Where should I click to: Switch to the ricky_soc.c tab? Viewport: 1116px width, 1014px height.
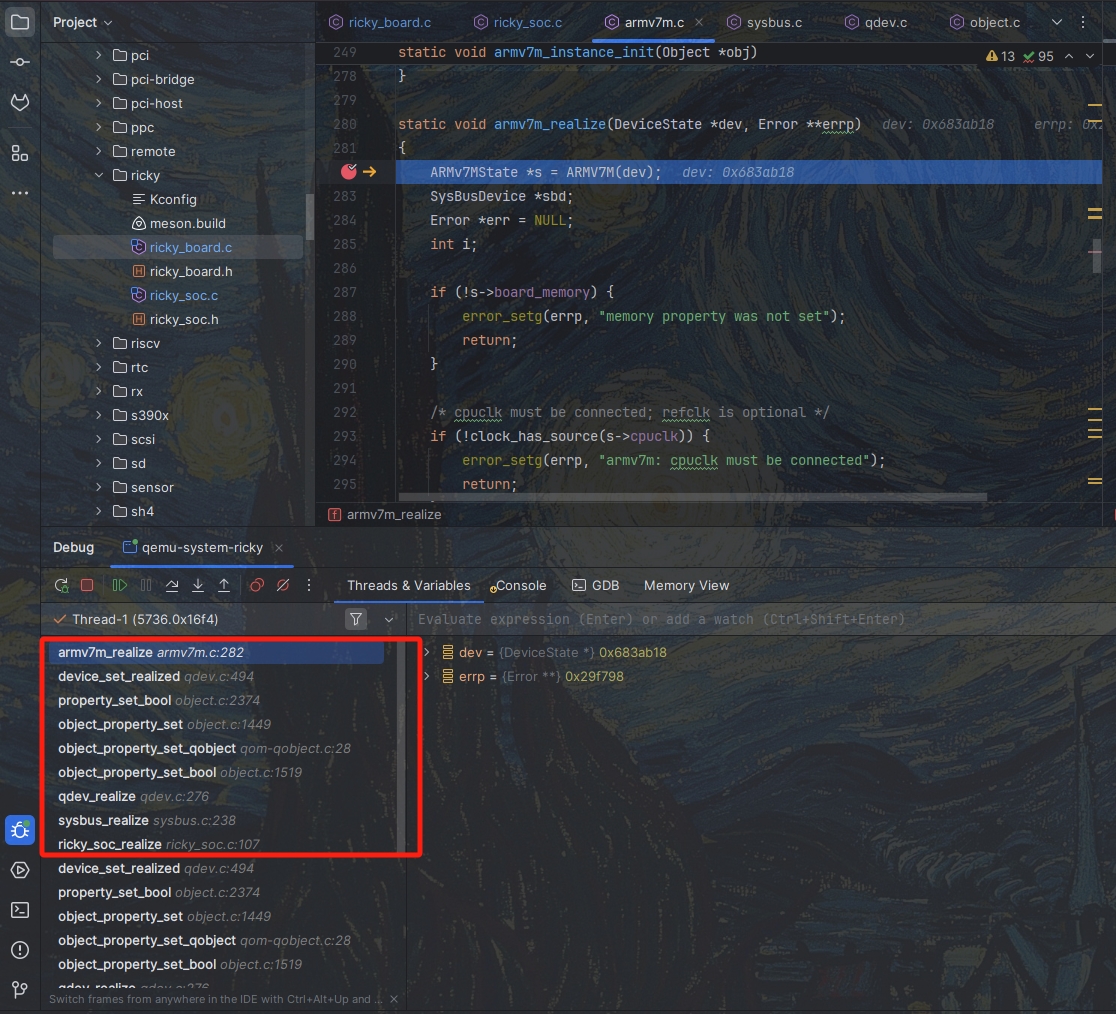pos(518,22)
